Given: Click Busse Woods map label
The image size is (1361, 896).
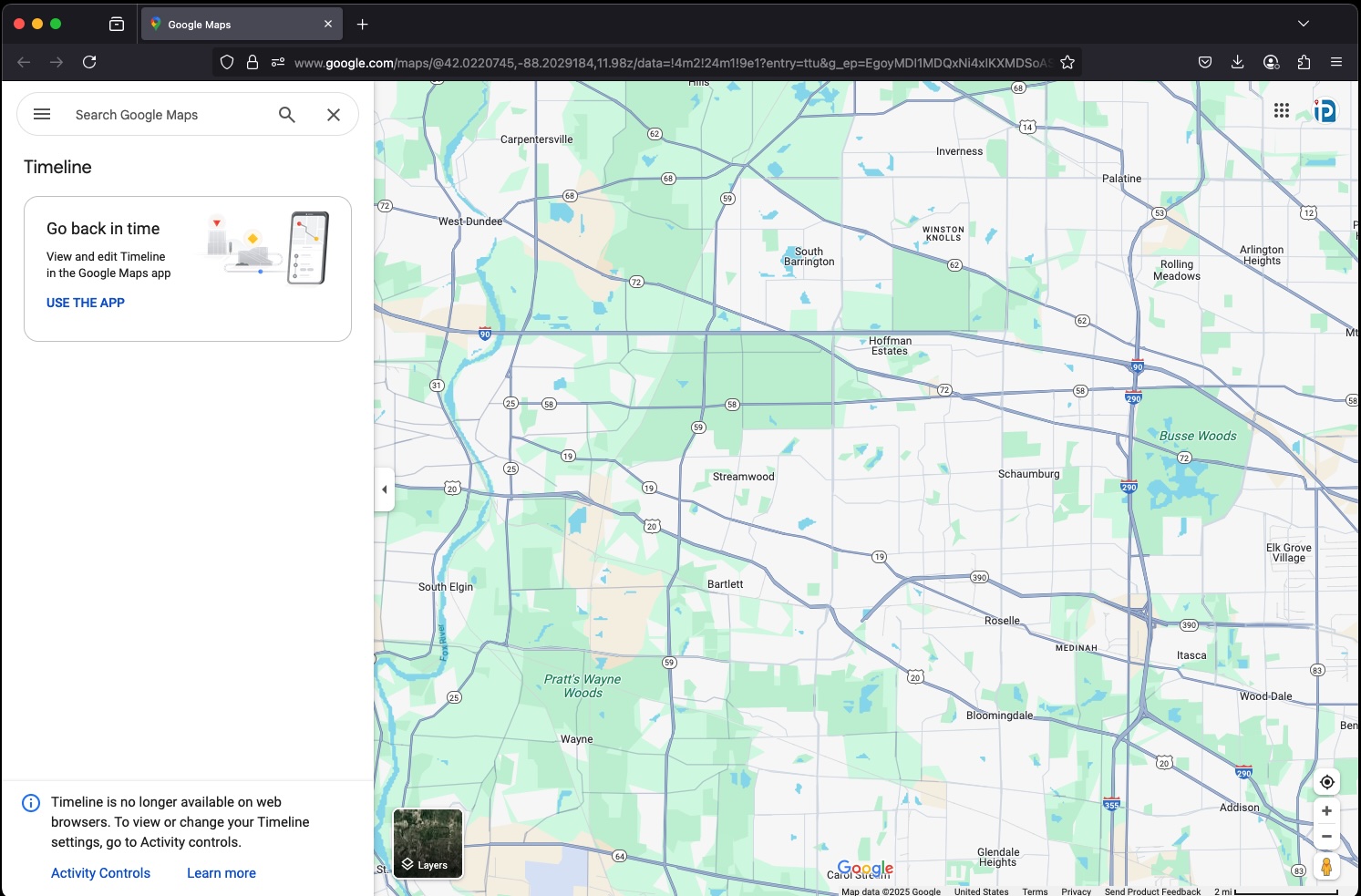Looking at the screenshot, I should 1198,436.
